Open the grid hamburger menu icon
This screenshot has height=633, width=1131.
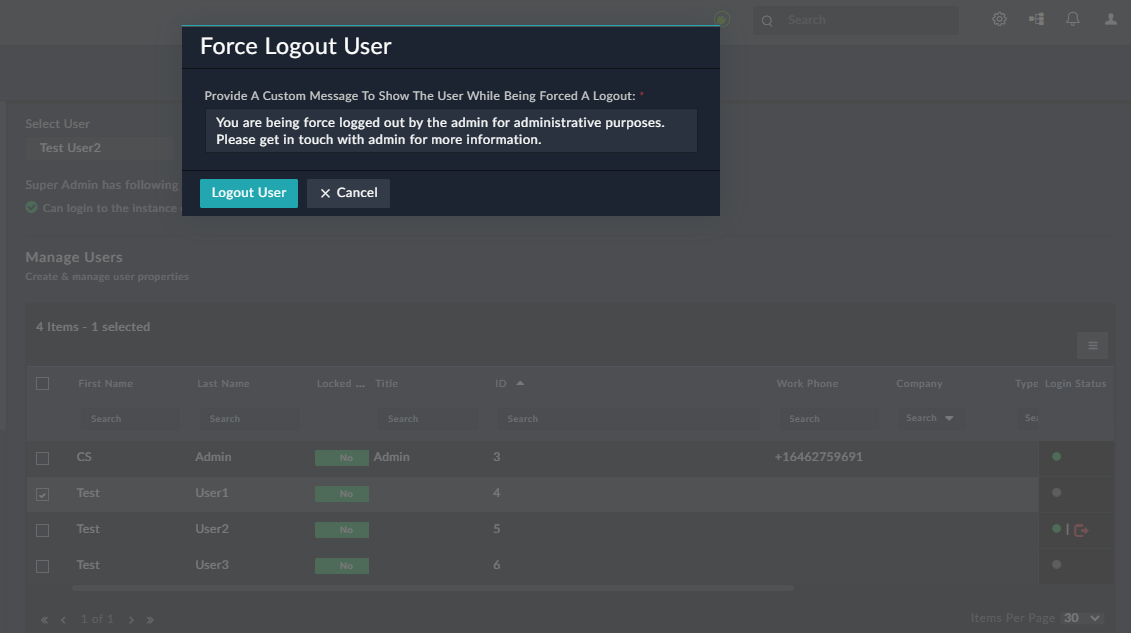click(x=1092, y=346)
